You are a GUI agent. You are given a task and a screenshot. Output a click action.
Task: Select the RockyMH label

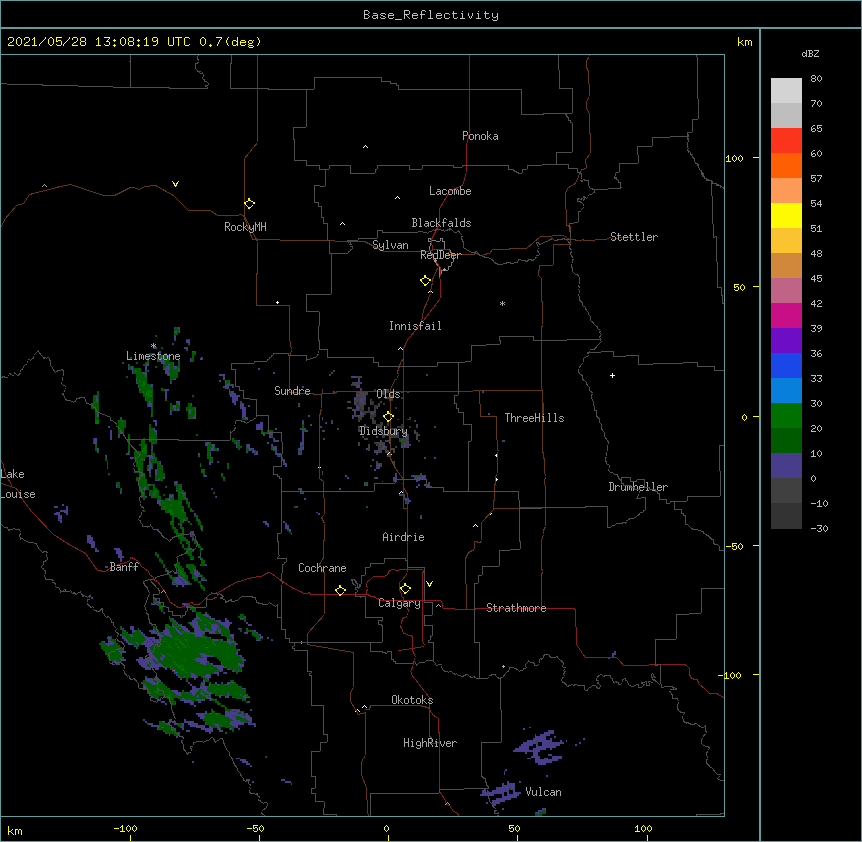click(x=245, y=227)
